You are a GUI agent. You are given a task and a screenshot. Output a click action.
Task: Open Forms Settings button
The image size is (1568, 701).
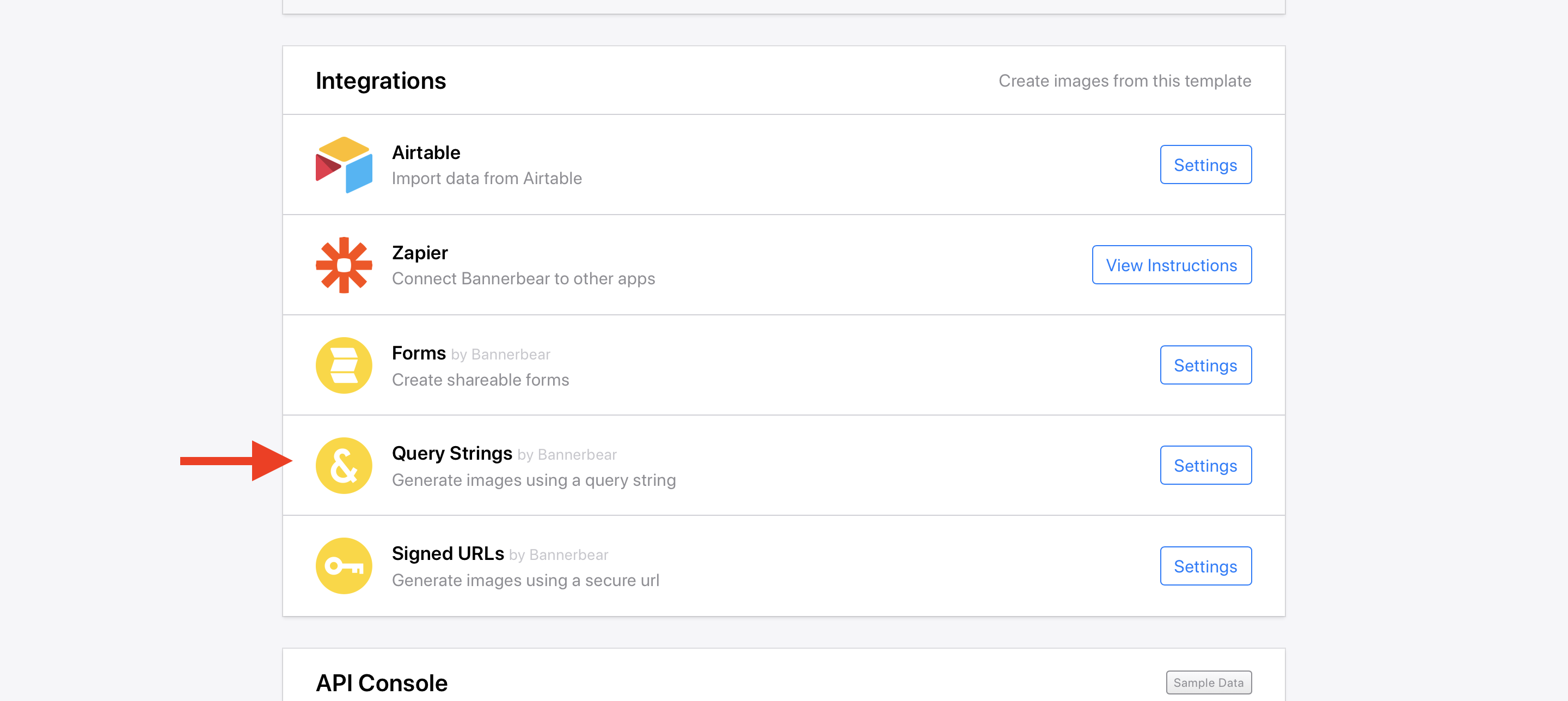click(1205, 365)
